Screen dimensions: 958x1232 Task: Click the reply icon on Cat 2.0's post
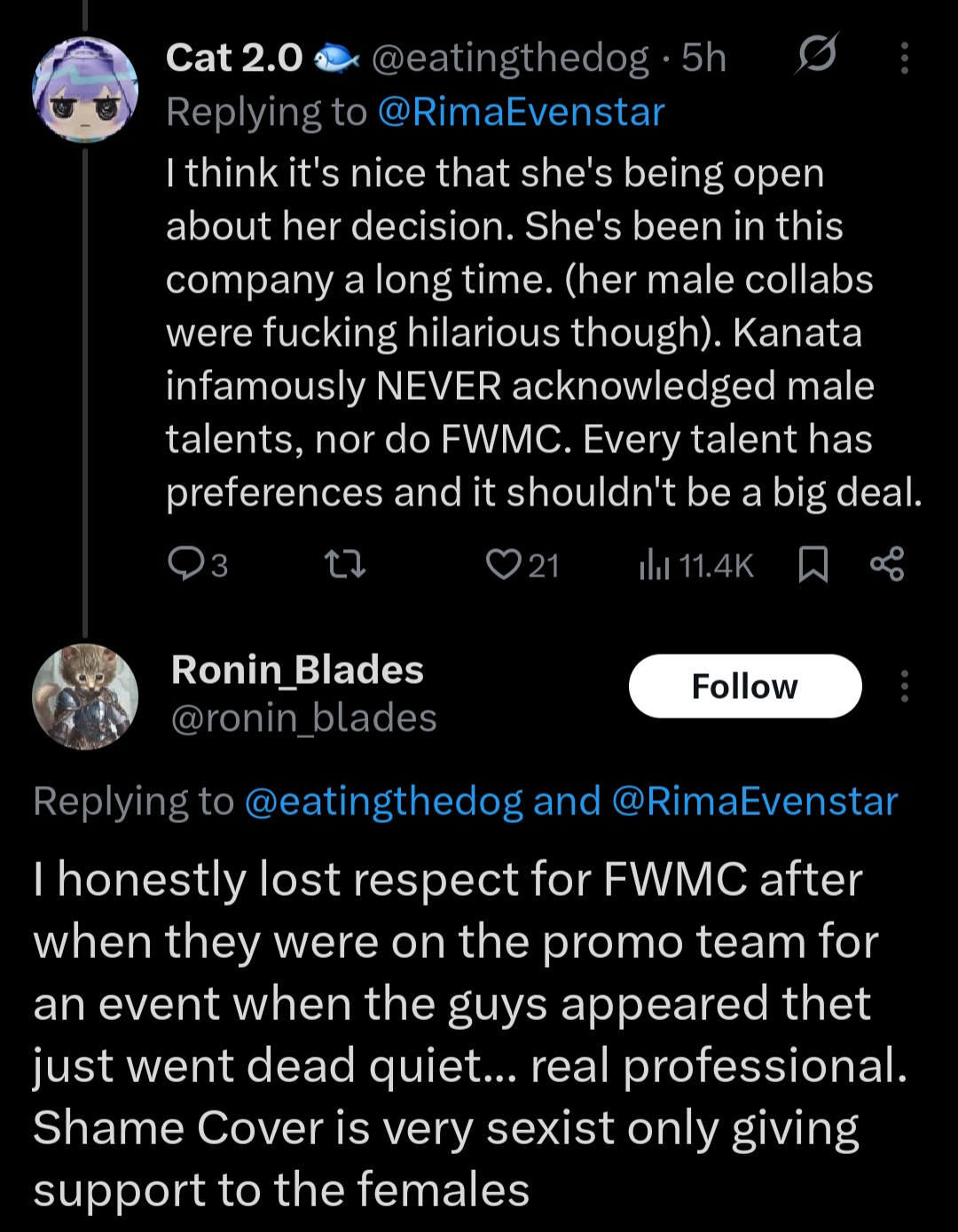186,563
